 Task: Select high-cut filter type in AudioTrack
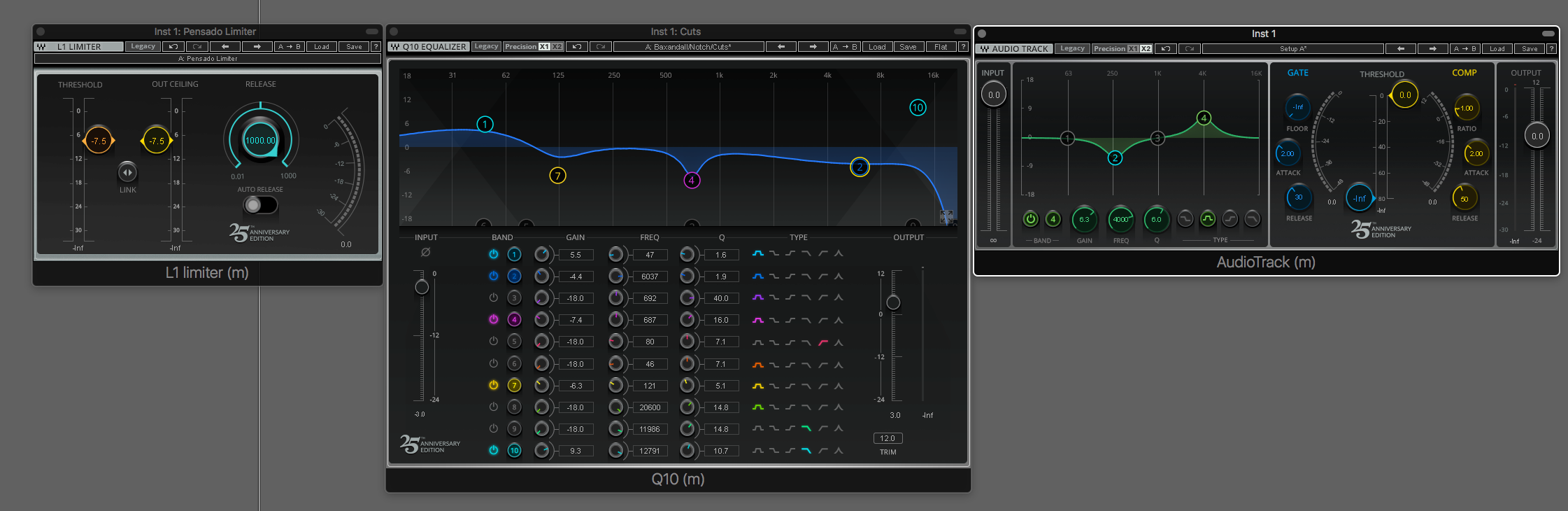tap(1253, 219)
